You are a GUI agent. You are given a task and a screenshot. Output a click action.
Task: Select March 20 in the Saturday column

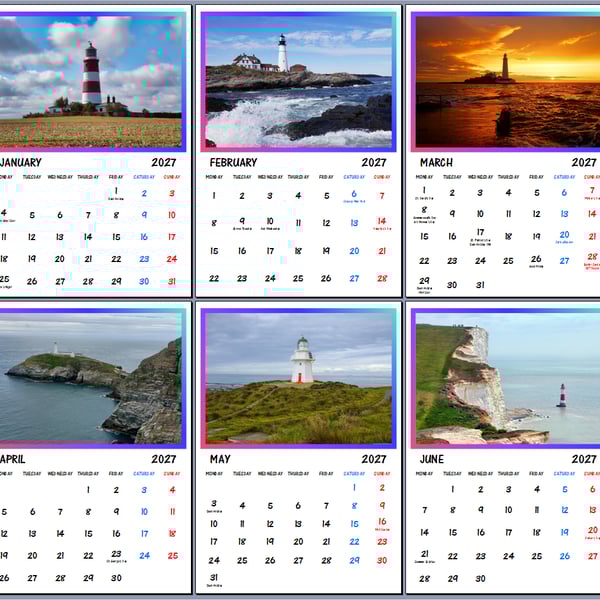point(564,235)
